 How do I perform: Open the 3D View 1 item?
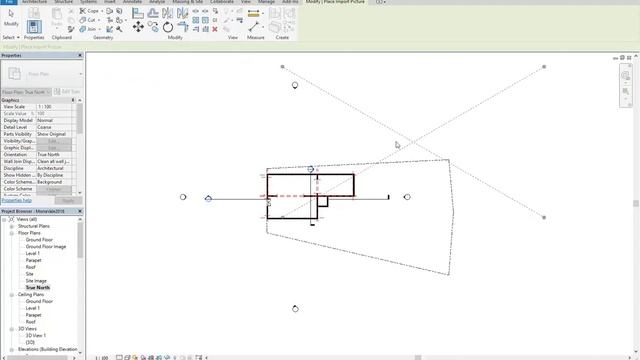click(36, 336)
